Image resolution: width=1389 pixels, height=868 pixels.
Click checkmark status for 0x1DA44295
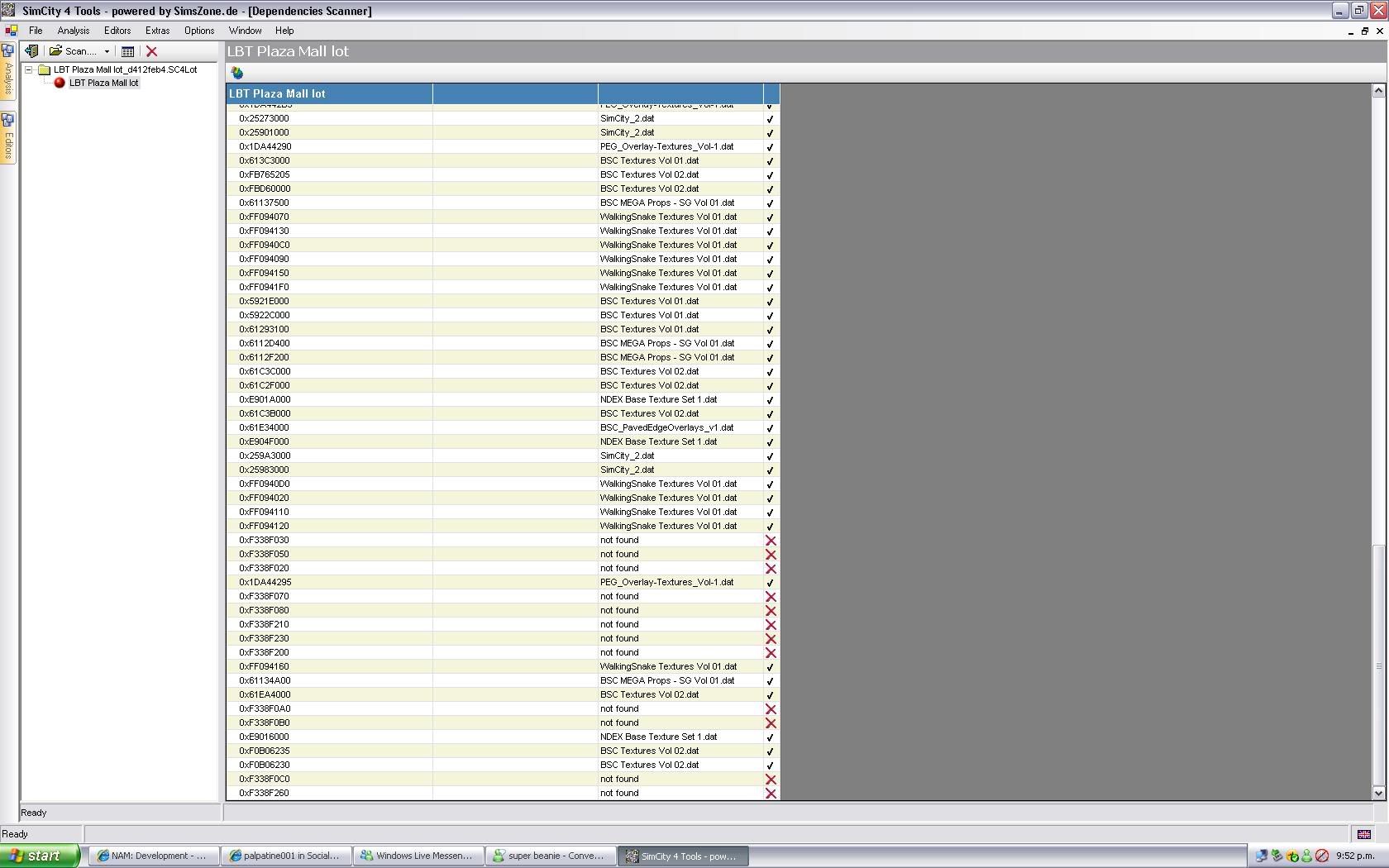pyautogui.click(x=770, y=583)
